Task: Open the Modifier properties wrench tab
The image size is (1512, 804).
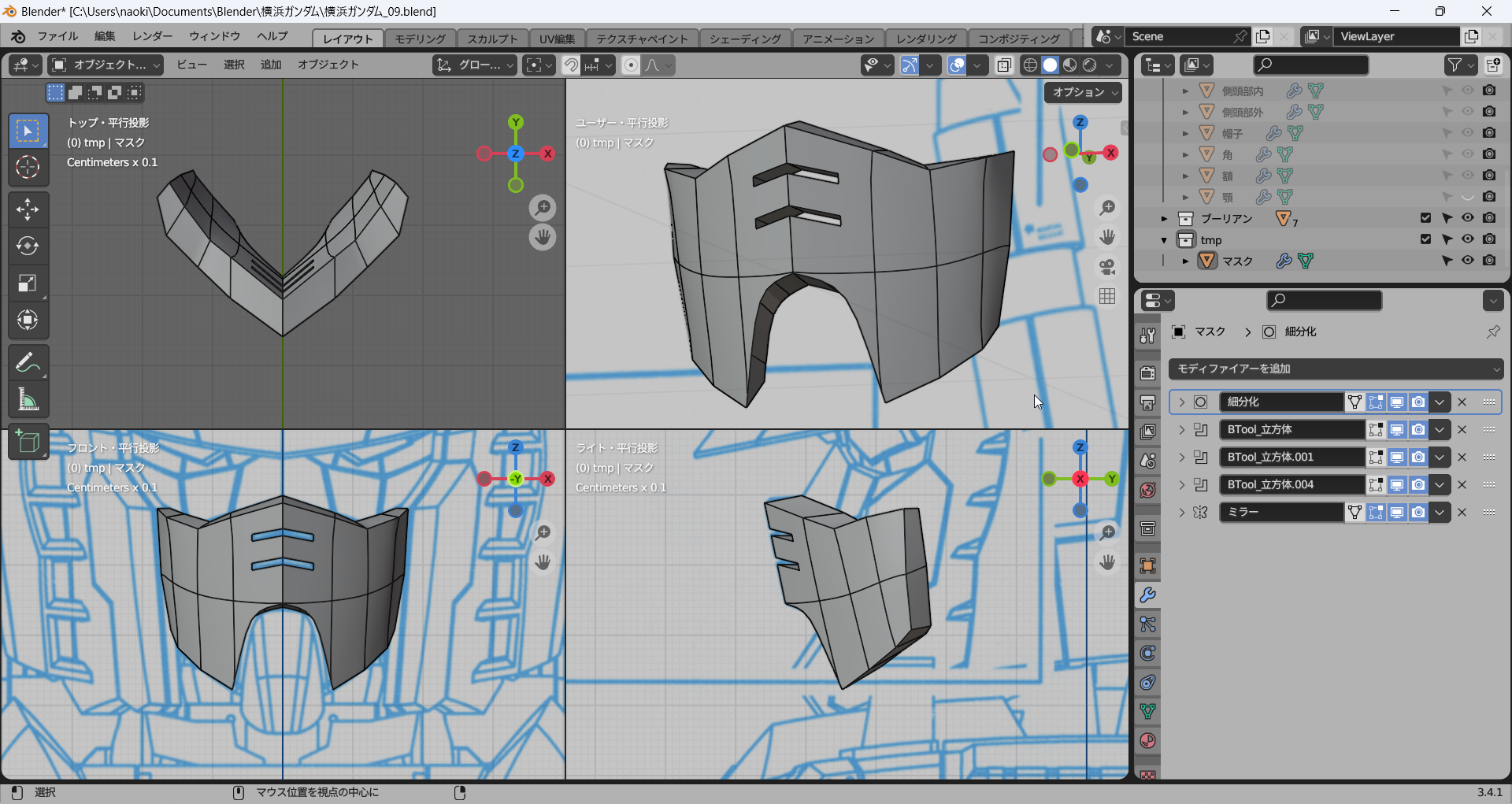Action: tap(1147, 595)
